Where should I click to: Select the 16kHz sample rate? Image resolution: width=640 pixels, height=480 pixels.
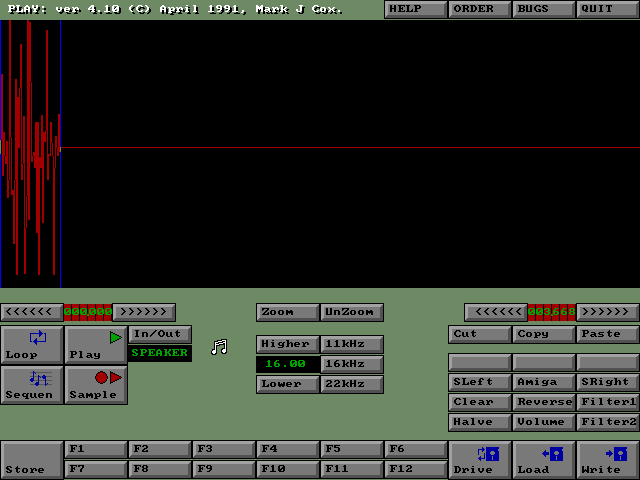[351, 364]
